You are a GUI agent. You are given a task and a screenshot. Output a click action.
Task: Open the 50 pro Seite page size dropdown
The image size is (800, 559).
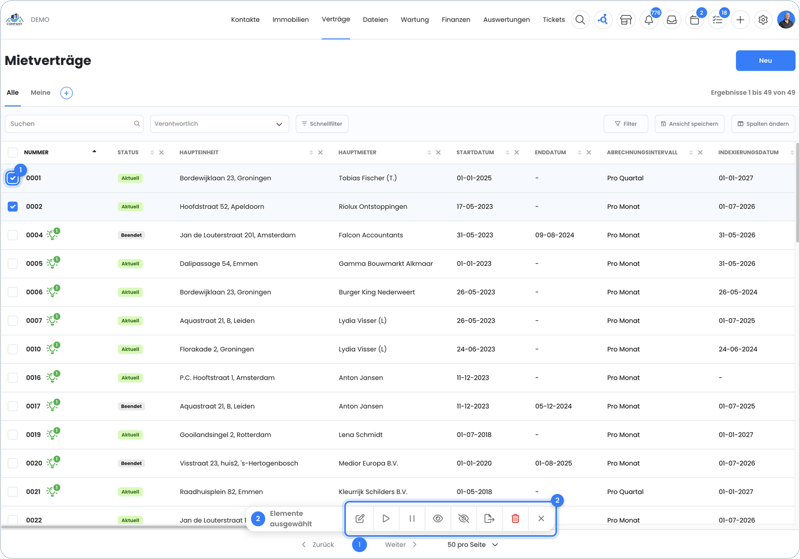[472, 545]
